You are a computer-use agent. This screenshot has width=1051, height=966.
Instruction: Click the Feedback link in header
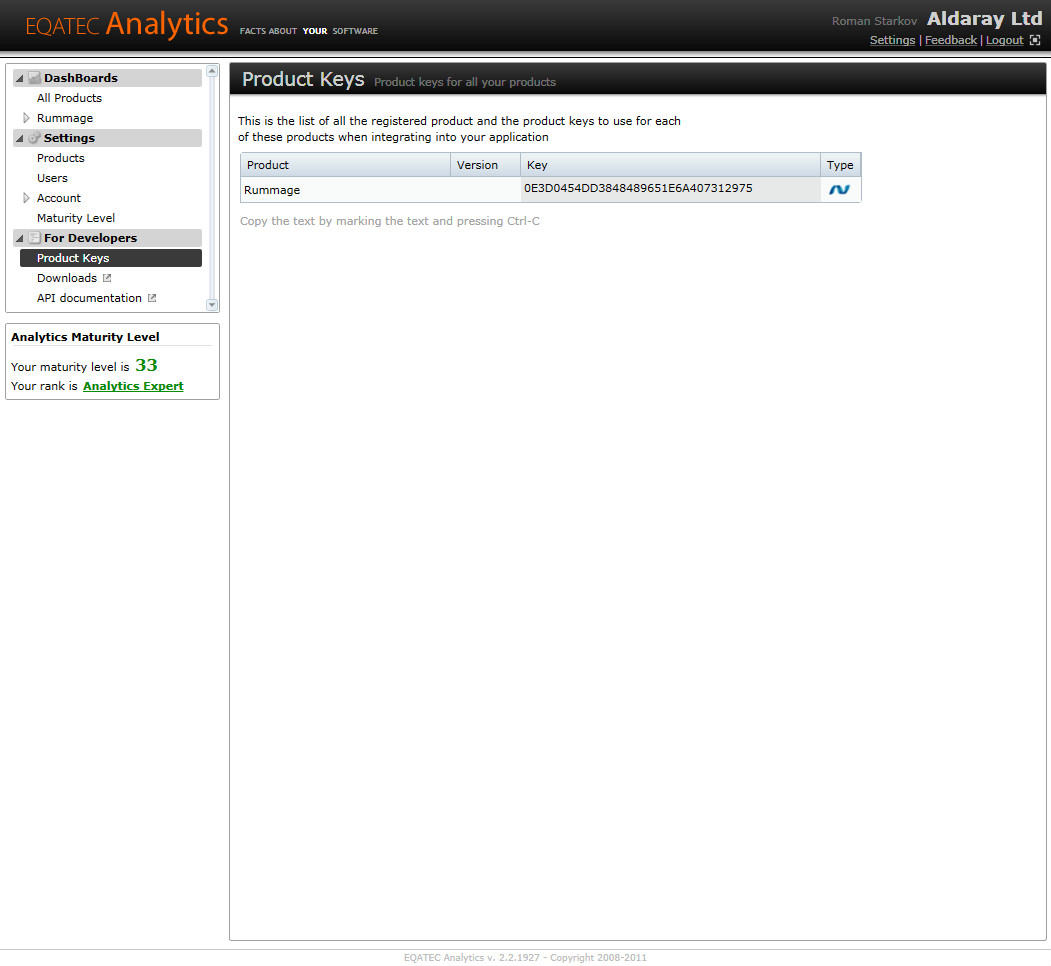coord(950,40)
